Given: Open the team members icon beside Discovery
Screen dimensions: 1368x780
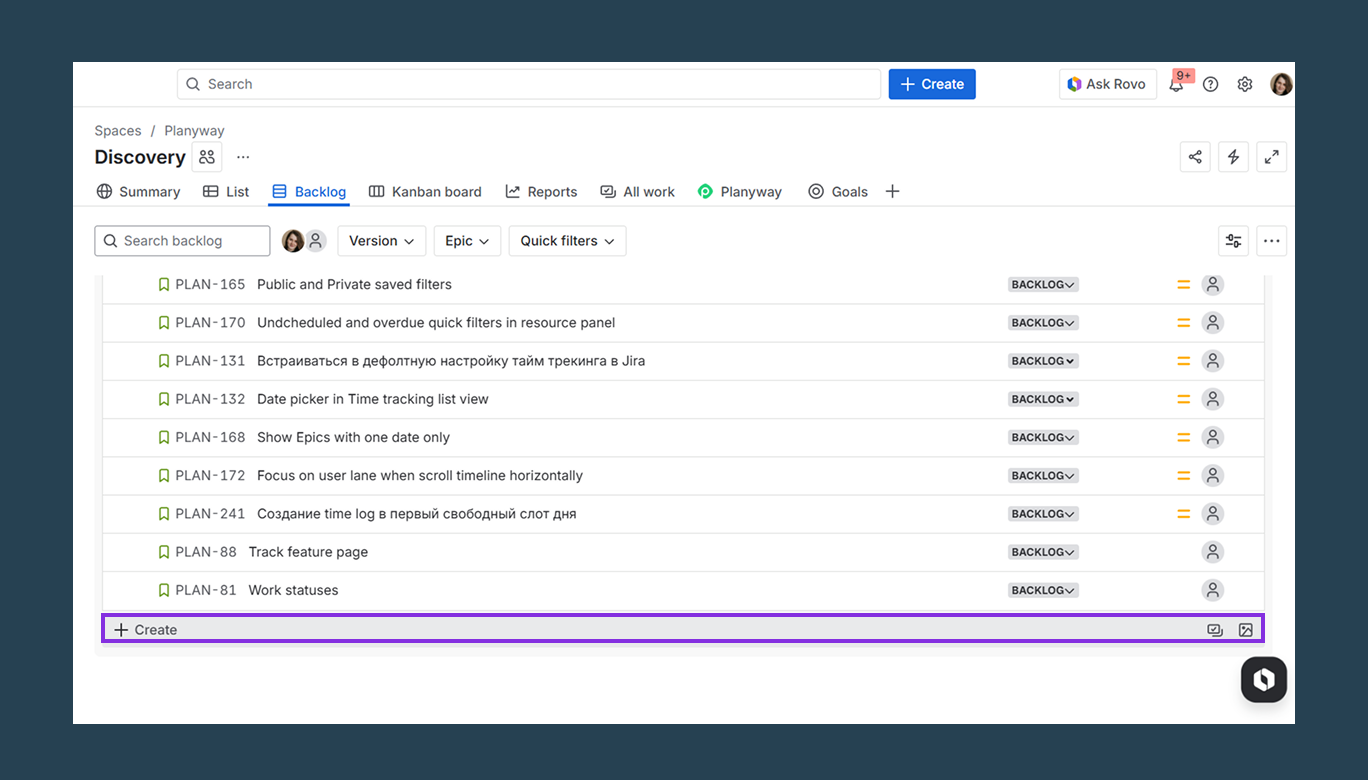Looking at the screenshot, I should [x=207, y=157].
